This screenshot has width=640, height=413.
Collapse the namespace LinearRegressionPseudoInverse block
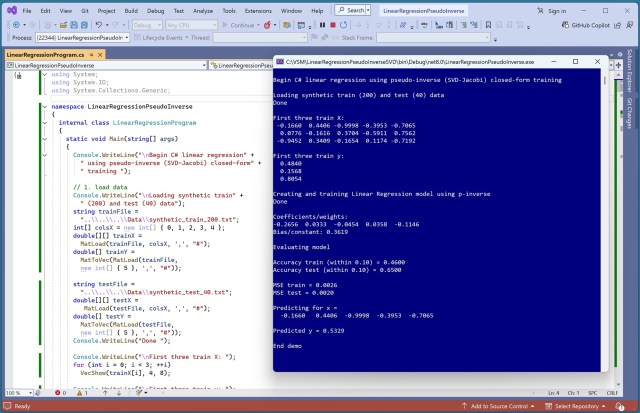[43, 105]
